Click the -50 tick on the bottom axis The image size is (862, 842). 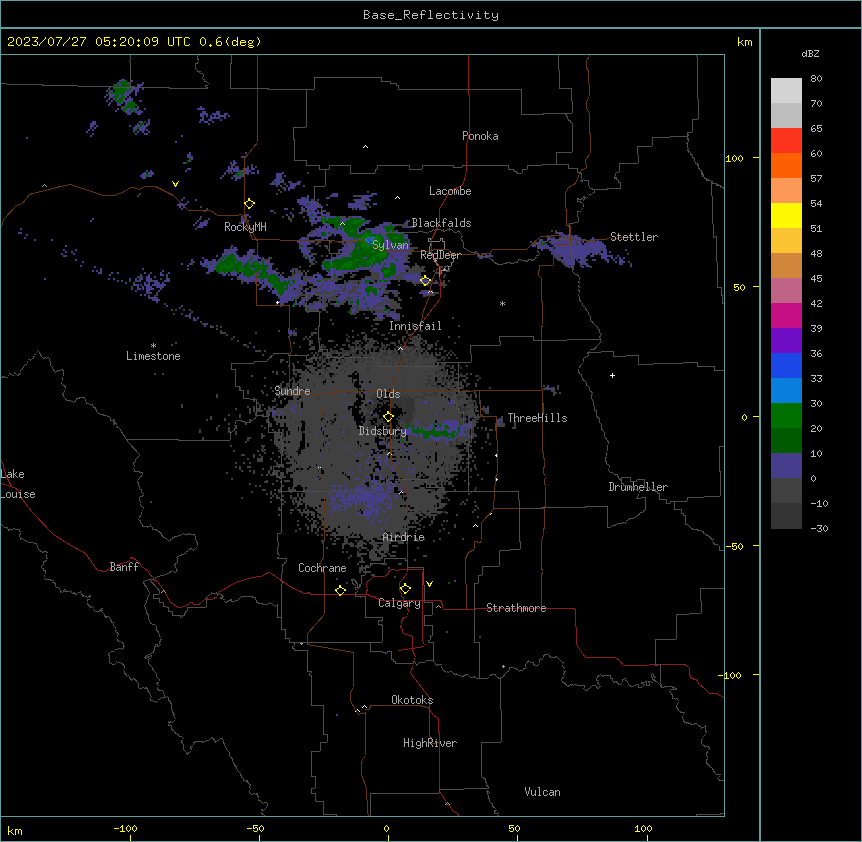click(255, 828)
